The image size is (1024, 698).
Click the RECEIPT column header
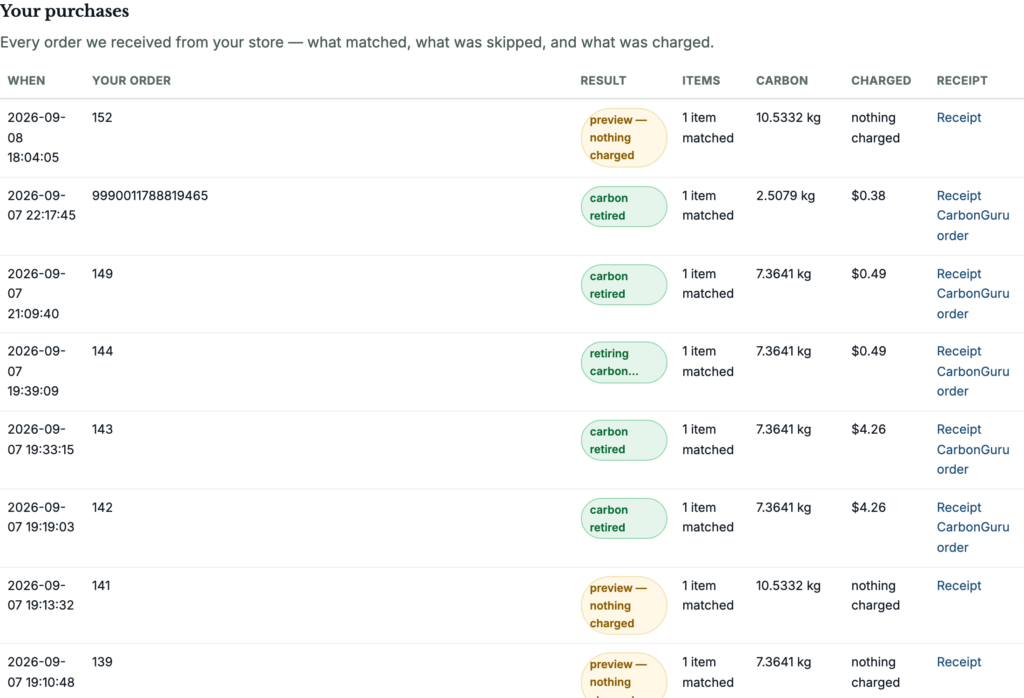(x=962, y=80)
